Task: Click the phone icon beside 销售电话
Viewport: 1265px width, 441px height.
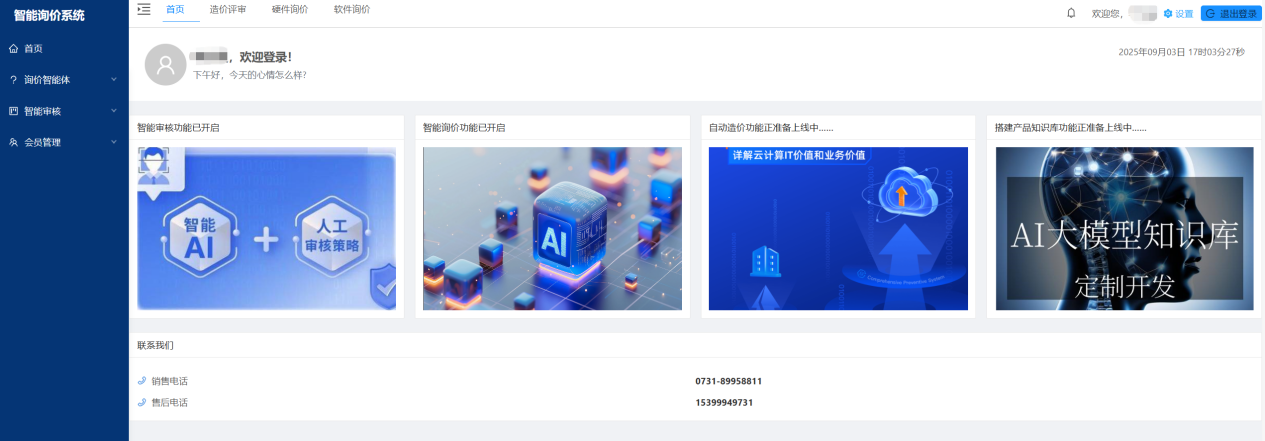Action: point(141,381)
